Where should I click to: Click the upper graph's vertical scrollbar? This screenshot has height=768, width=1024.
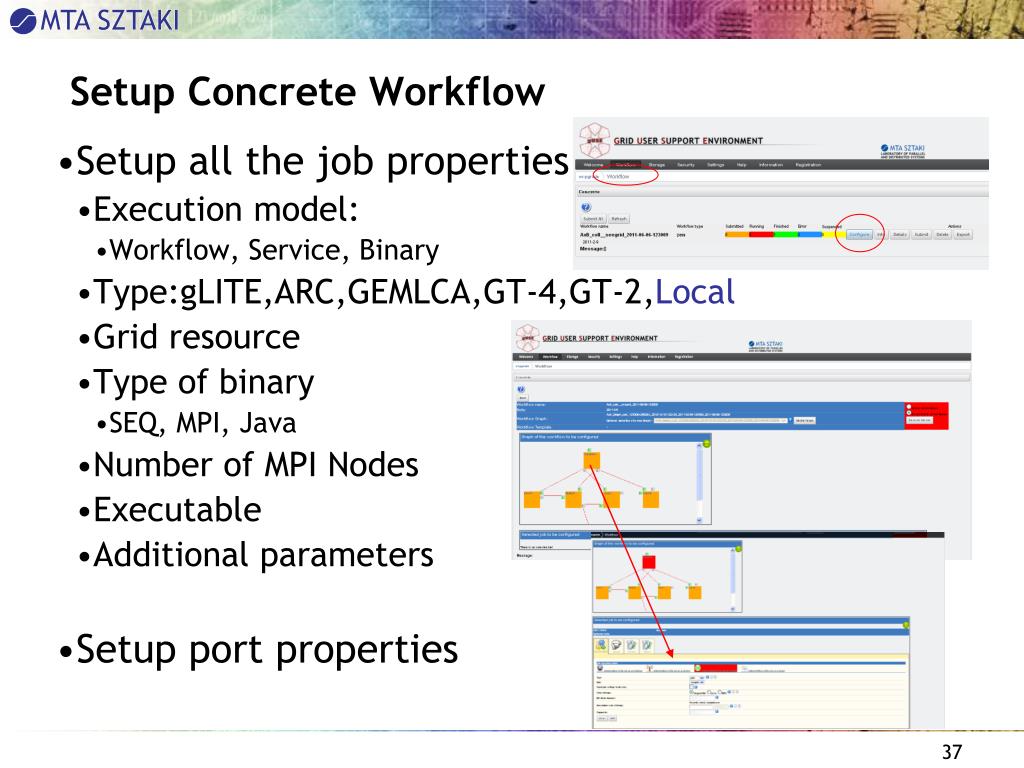point(699,483)
